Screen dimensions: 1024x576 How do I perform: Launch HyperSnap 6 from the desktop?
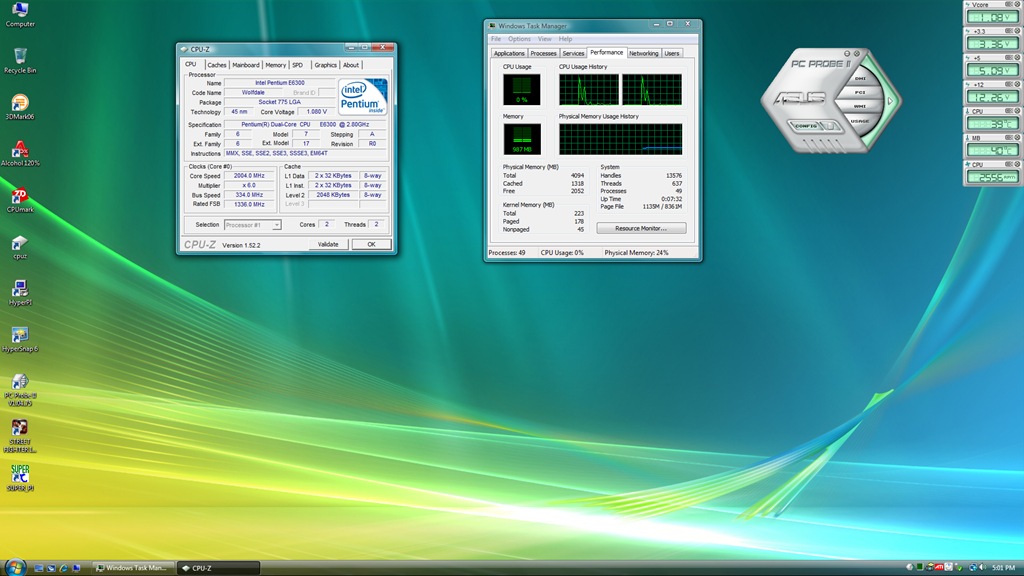(19, 336)
